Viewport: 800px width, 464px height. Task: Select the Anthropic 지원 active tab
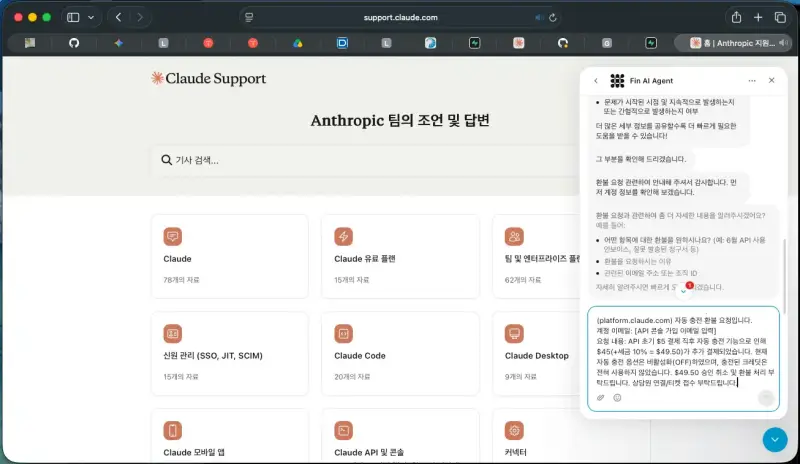tap(732, 43)
